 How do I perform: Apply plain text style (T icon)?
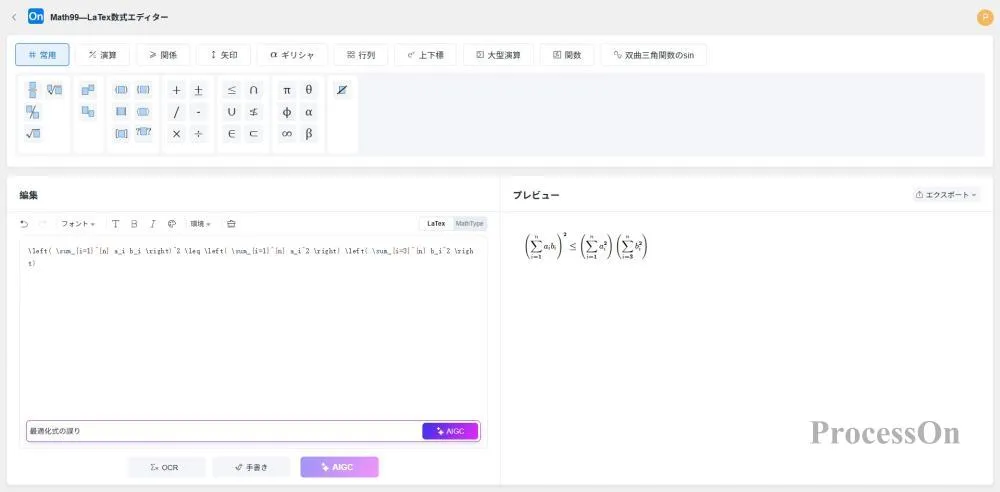point(115,224)
